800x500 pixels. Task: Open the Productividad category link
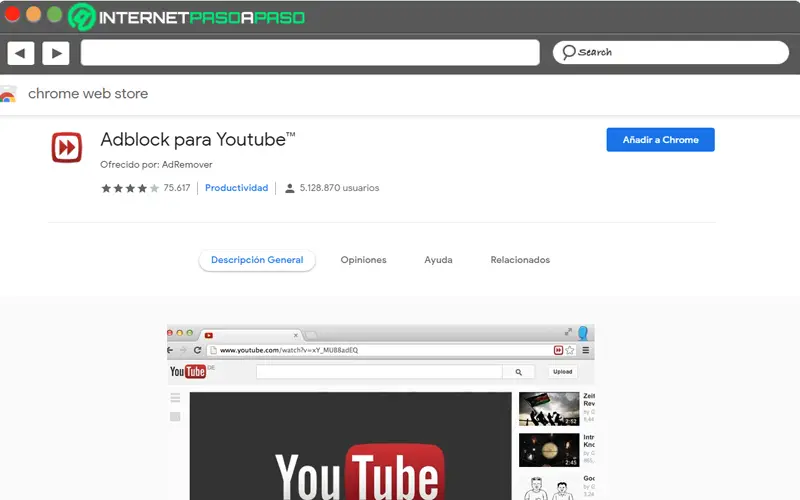coord(236,188)
